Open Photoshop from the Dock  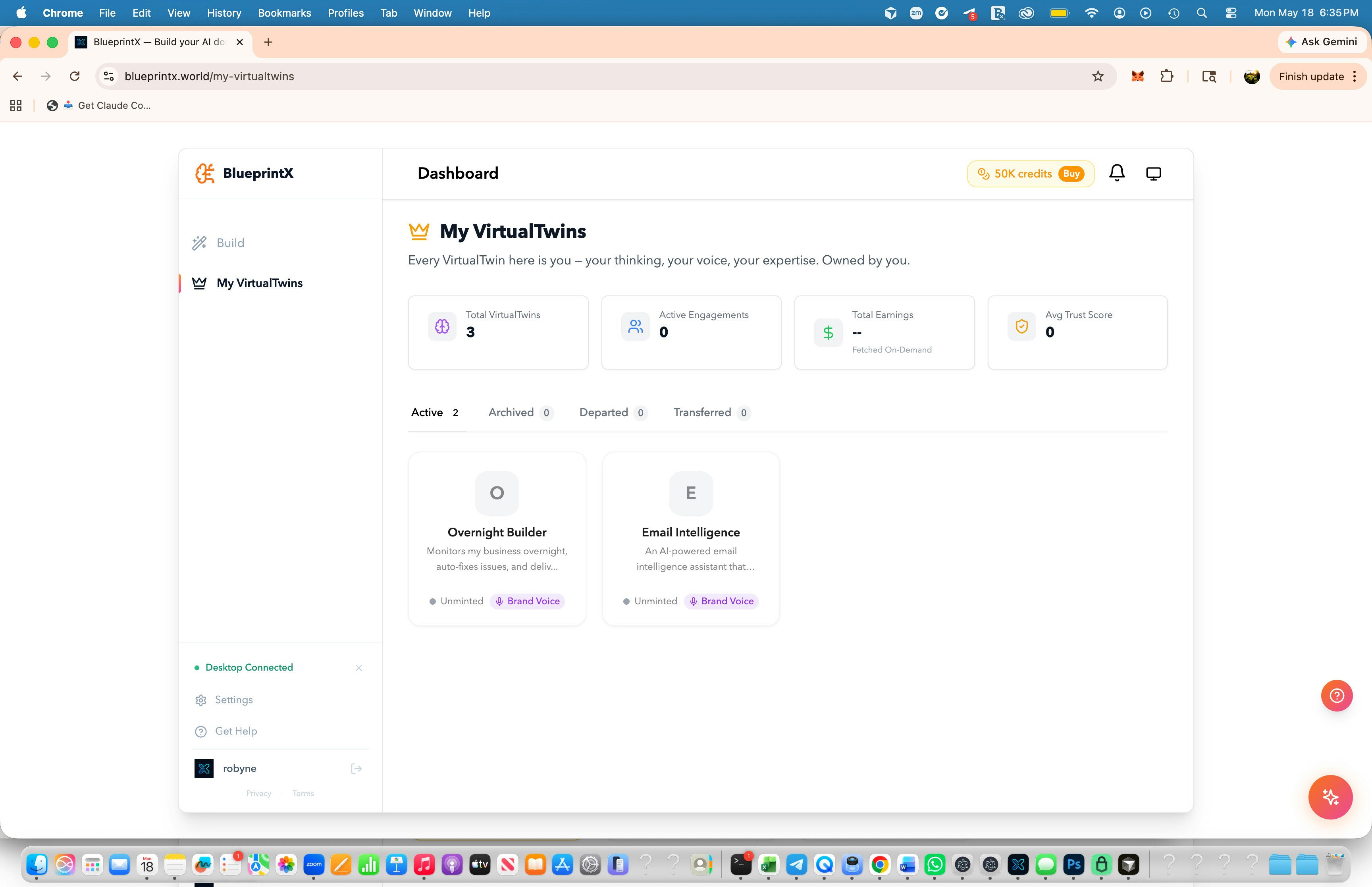point(1074,864)
